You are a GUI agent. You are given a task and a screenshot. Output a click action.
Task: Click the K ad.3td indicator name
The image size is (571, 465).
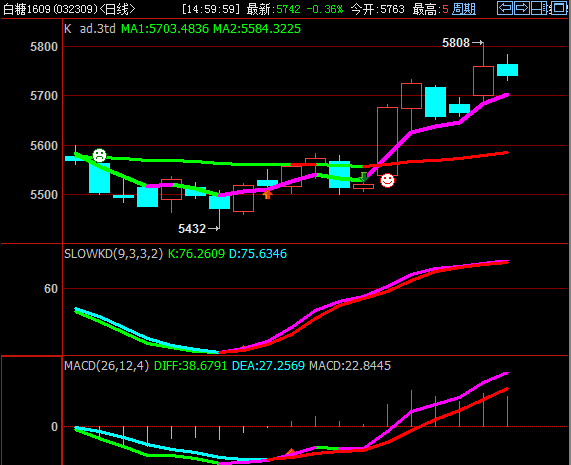pos(90,29)
